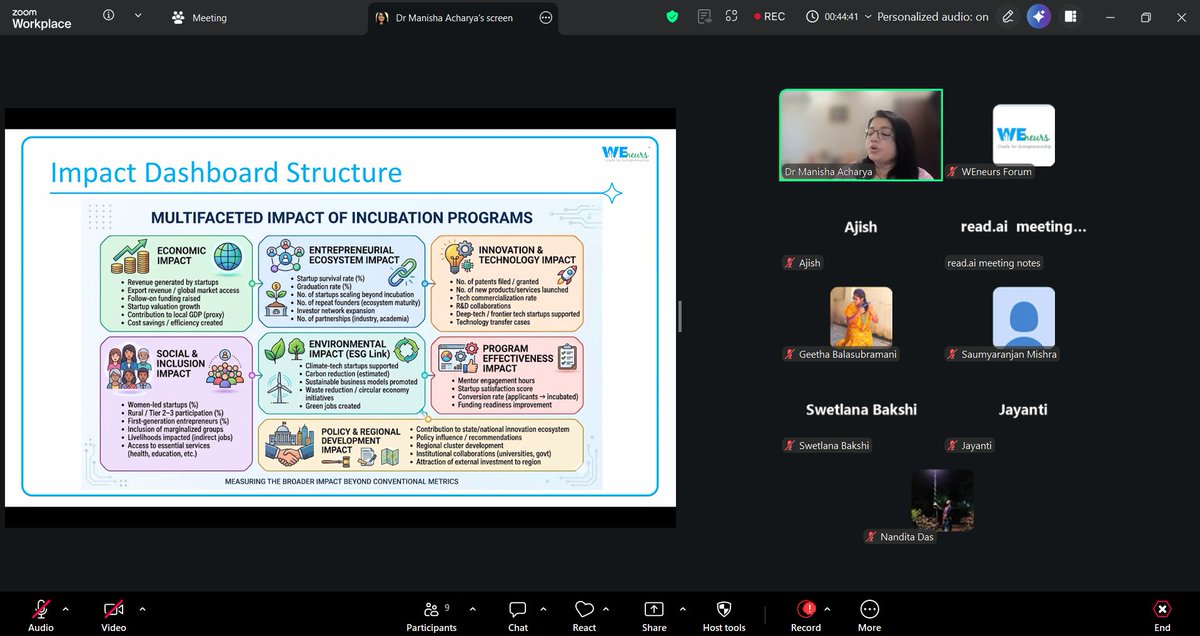This screenshot has width=1200, height=636.
Task: Open the AI Companion sparkle icon
Action: [1038, 16]
